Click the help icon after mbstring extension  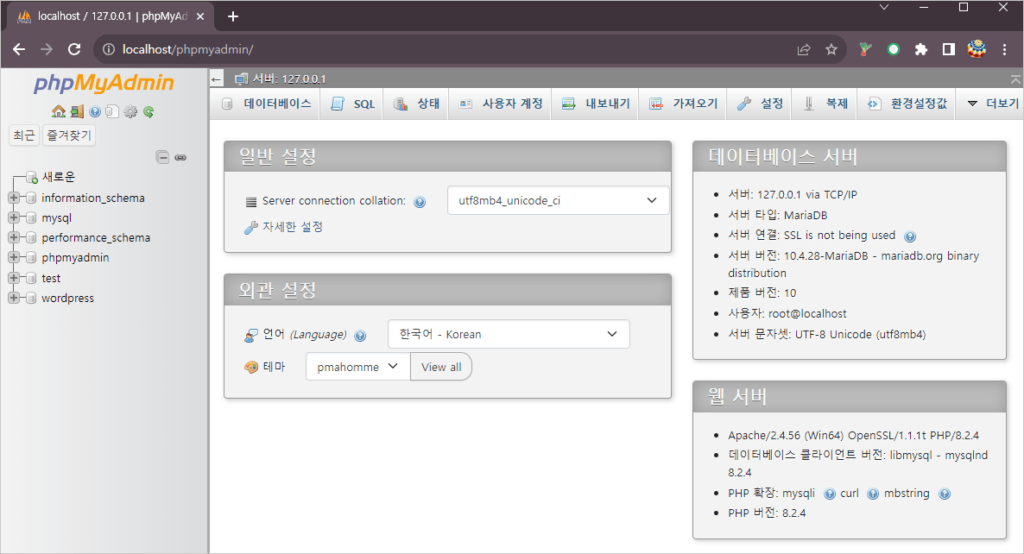(x=944, y=494)
